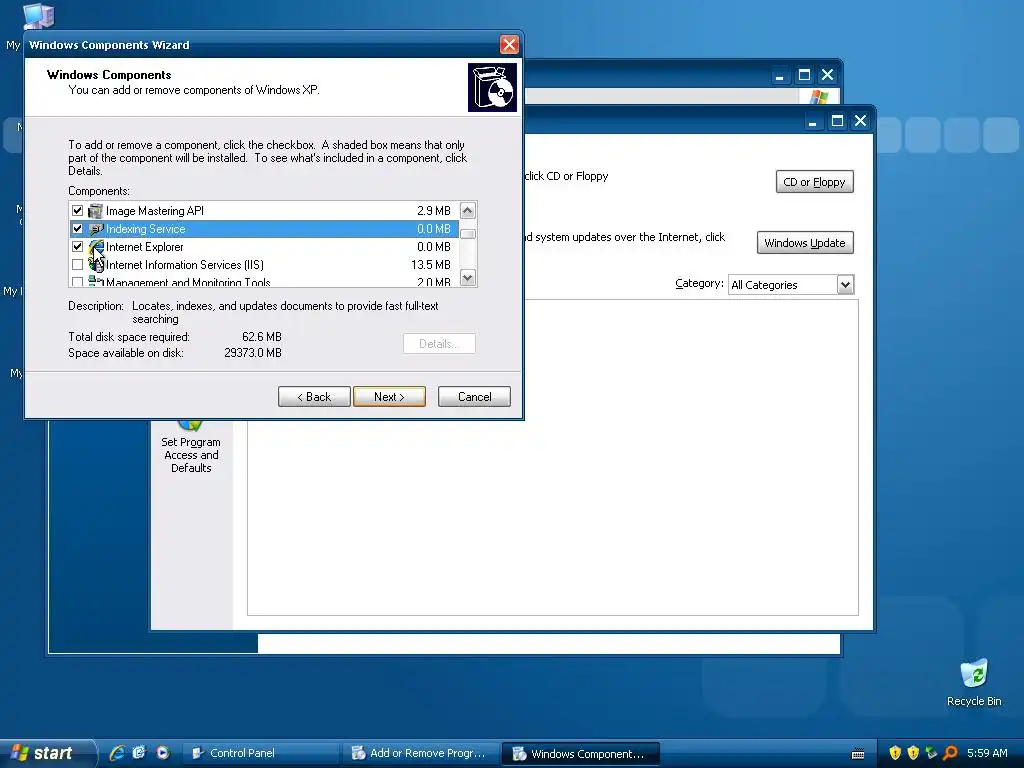Click the CD or Floppy button
The width and height of the screenshot is (1024, 768).
(x=814, y=182)
